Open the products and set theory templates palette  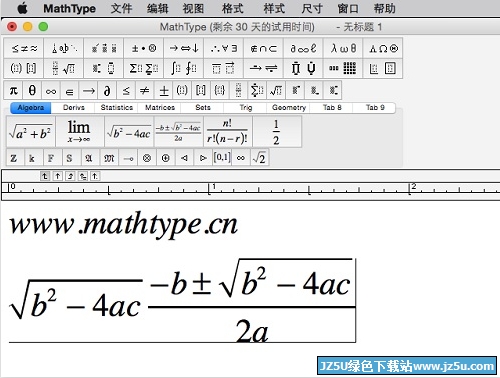[x=303, y=68]
